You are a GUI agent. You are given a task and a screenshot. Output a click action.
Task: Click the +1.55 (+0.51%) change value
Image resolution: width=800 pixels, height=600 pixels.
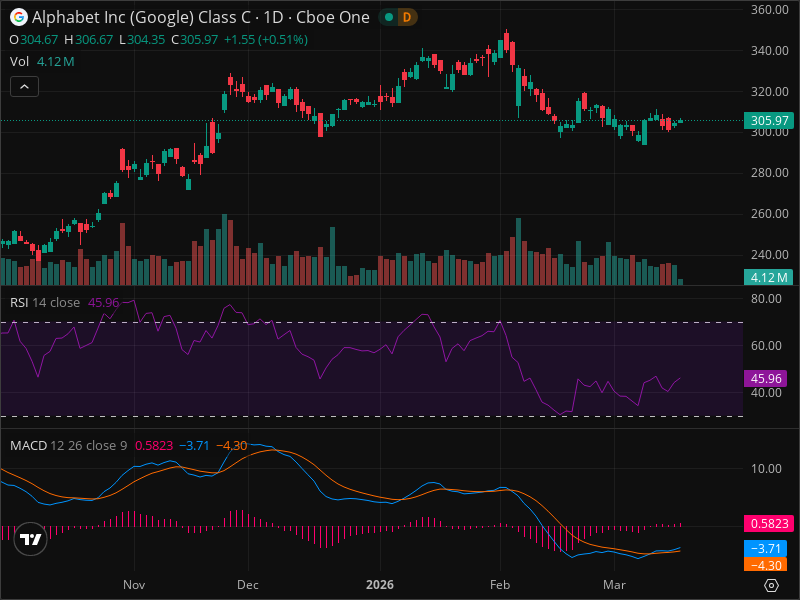266,40
